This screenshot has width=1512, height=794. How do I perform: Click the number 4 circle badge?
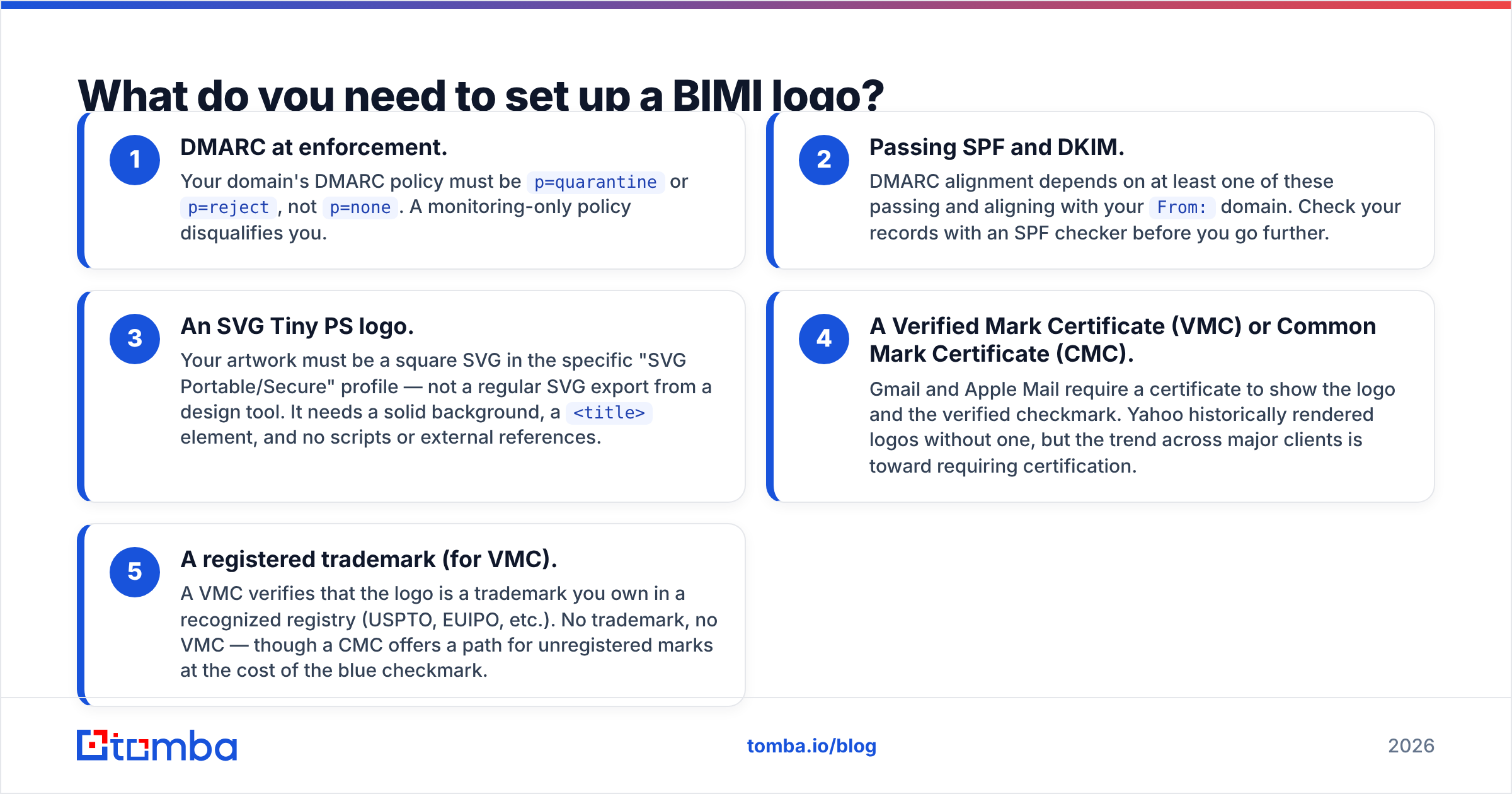click(x=824, y=339)
